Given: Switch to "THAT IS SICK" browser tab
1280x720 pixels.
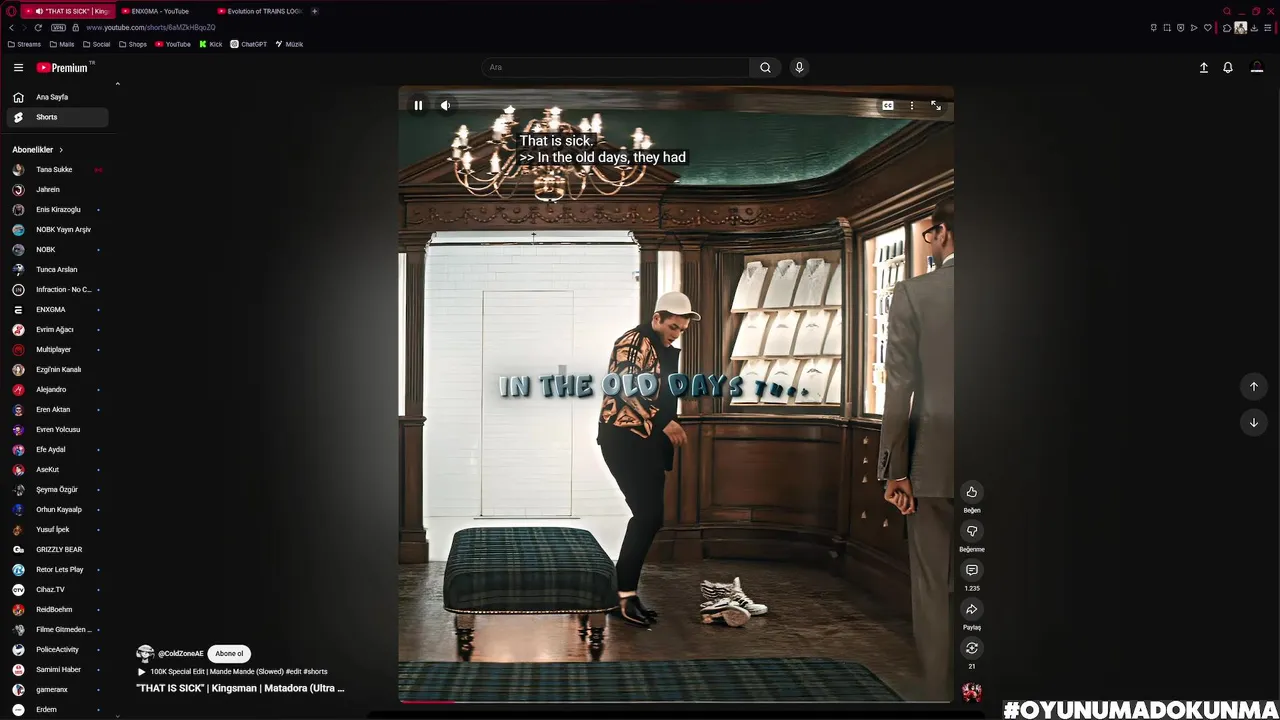Looking at the screenshot, I should pos(66,11).
